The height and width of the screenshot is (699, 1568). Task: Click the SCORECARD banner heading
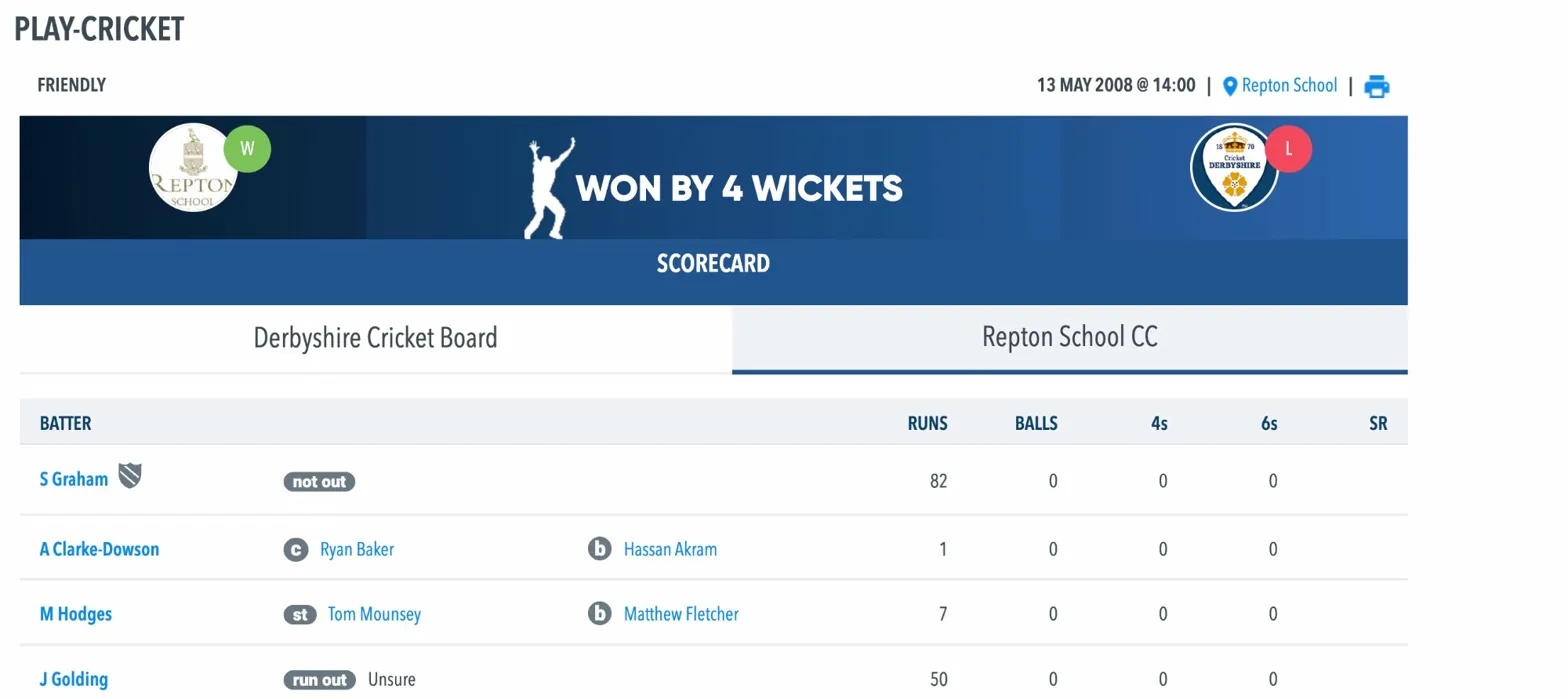point(713,263)
